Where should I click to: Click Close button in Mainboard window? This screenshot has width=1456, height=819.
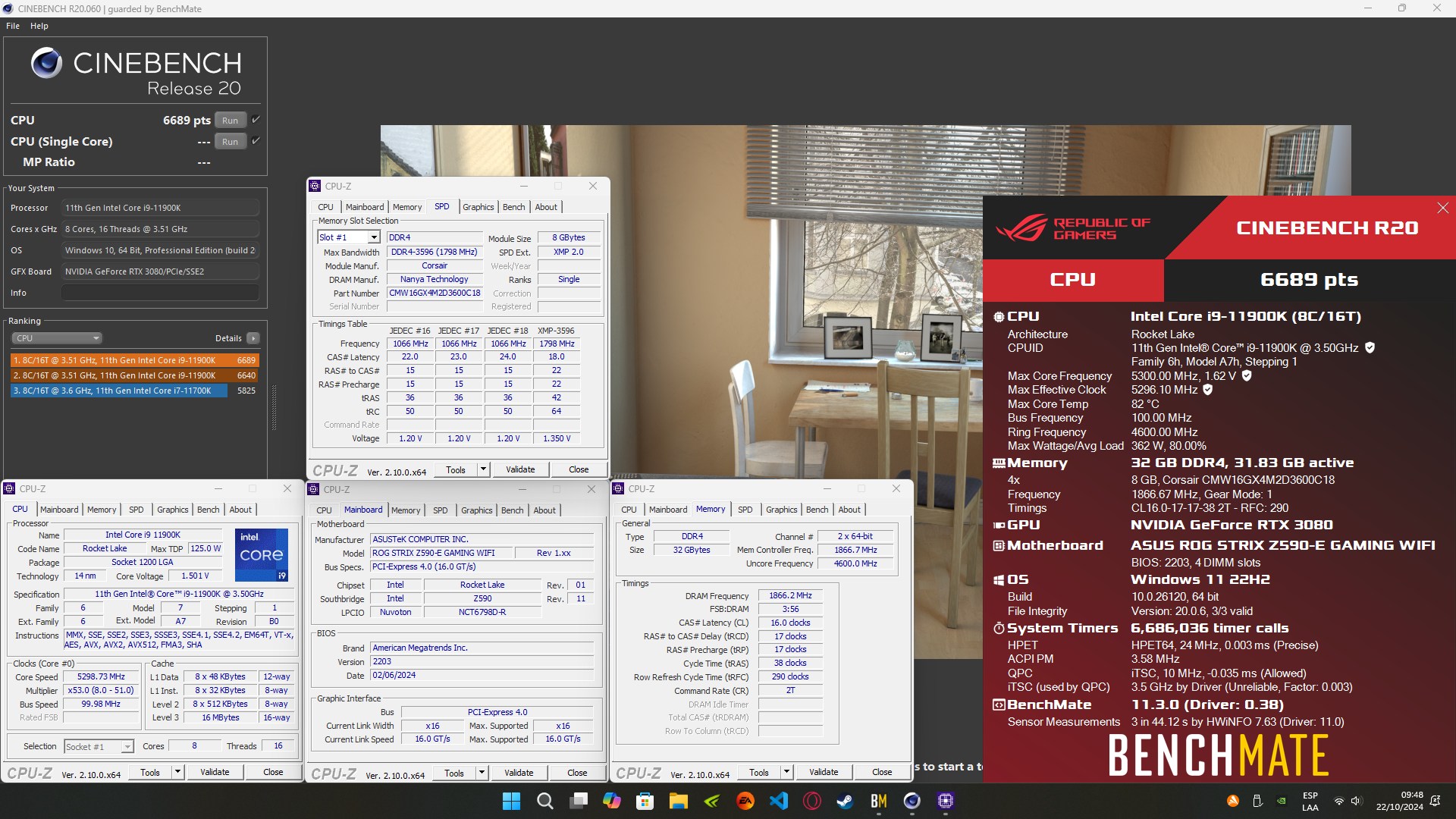point(577,773)
